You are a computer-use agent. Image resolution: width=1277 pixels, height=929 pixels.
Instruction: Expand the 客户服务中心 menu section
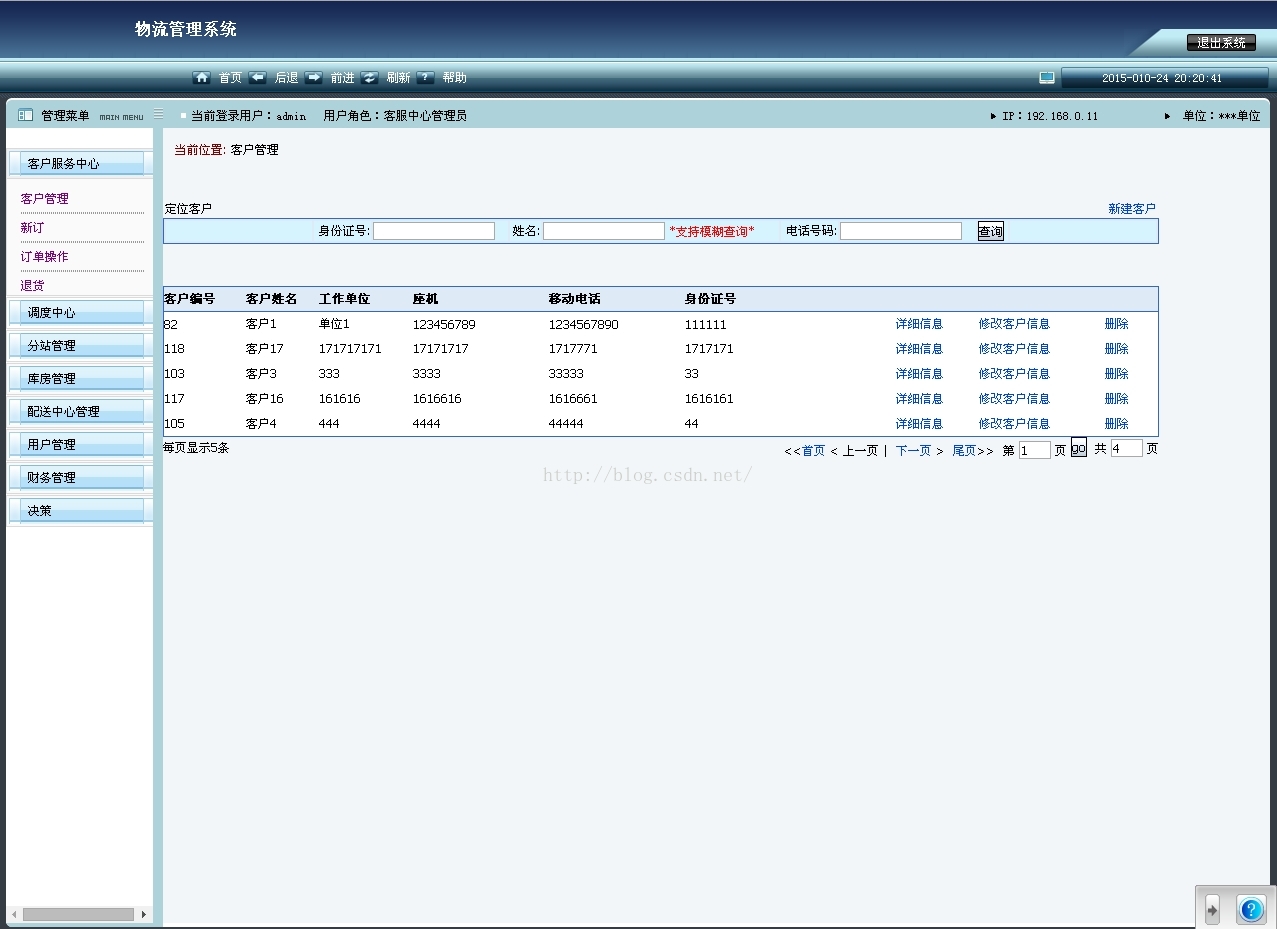pyautogui.click(x=80, y=164)
